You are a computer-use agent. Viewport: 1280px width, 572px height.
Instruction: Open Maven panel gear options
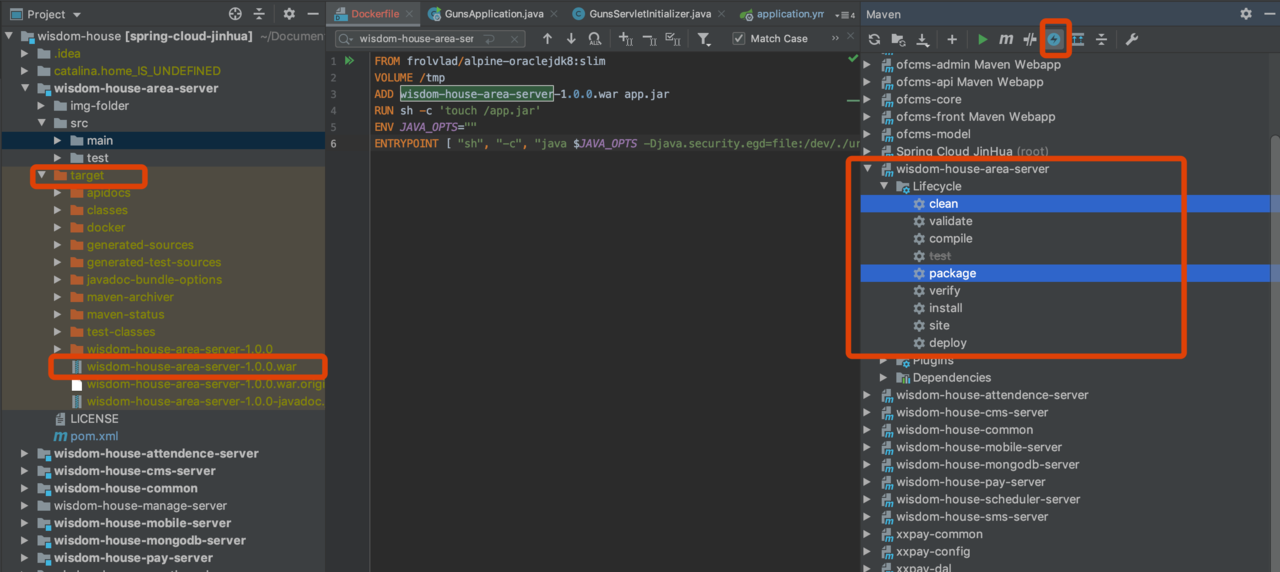[x=1246, y=14]
